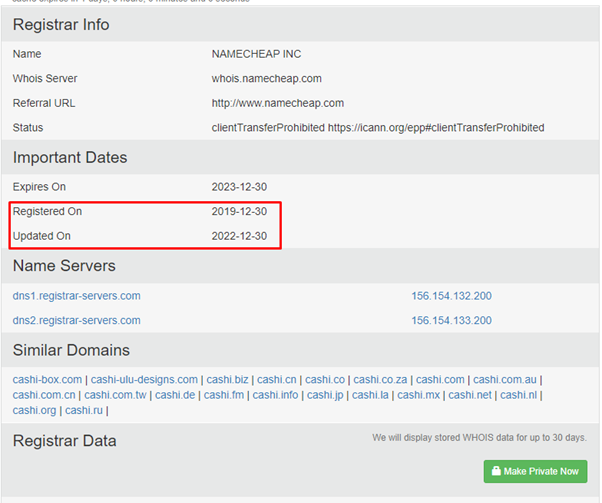Follow the cashi.com link
Screen dimensions: 602x503
click(x=440, y=380)
